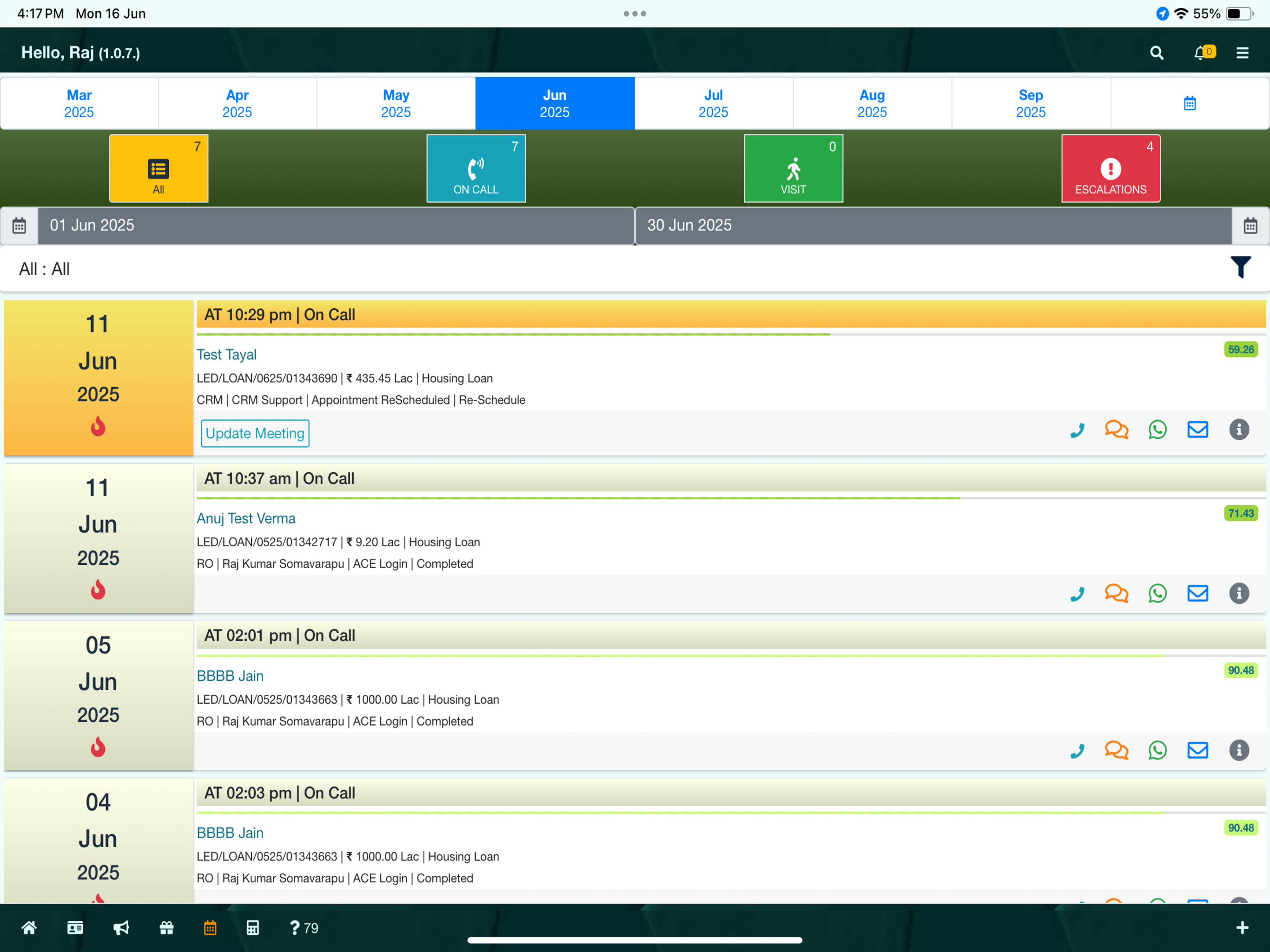Filter by VISIT tile

(794, 168)
